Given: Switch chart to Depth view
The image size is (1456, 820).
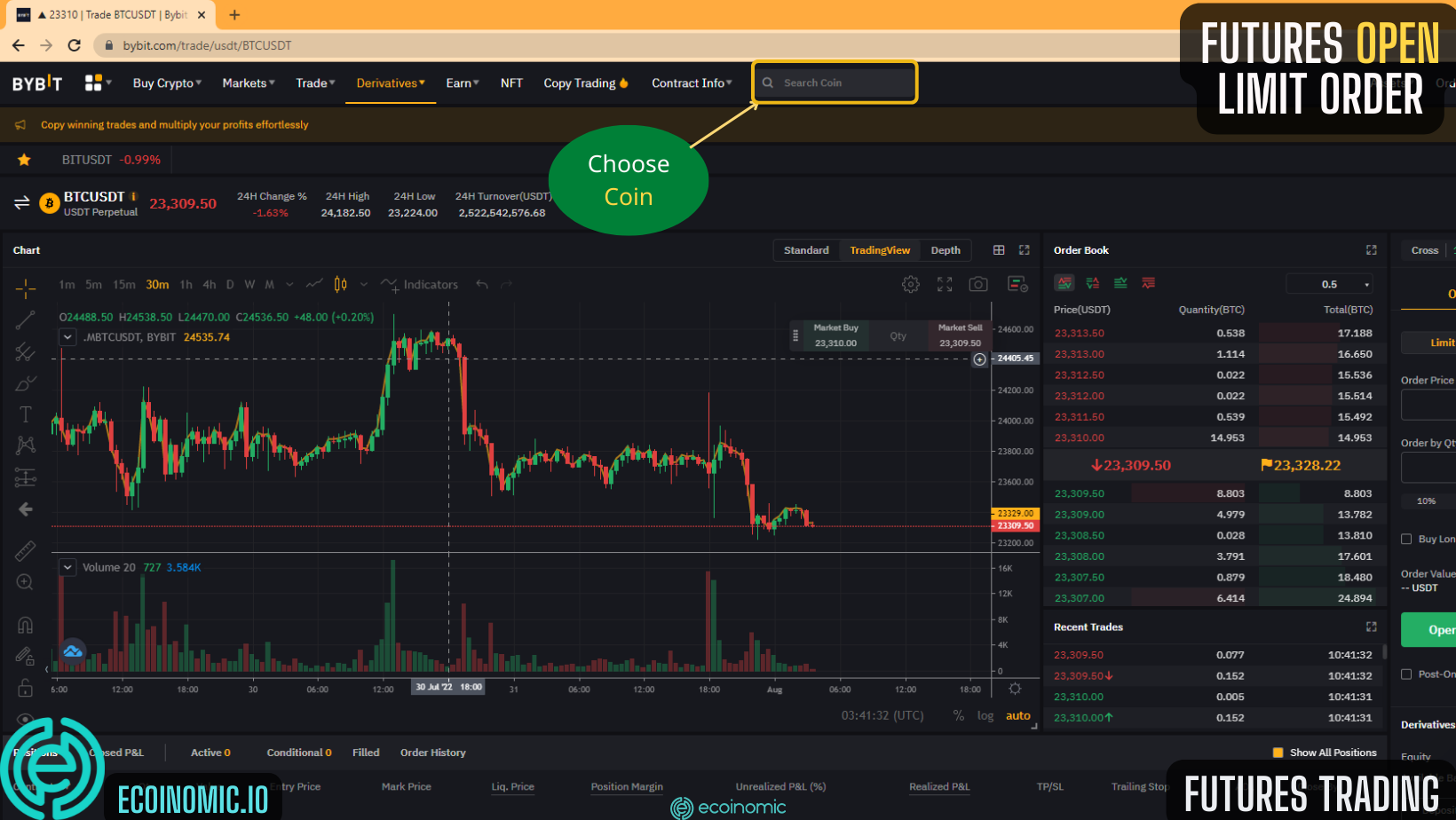Looking at the screenshot, I should coord(946,250).
